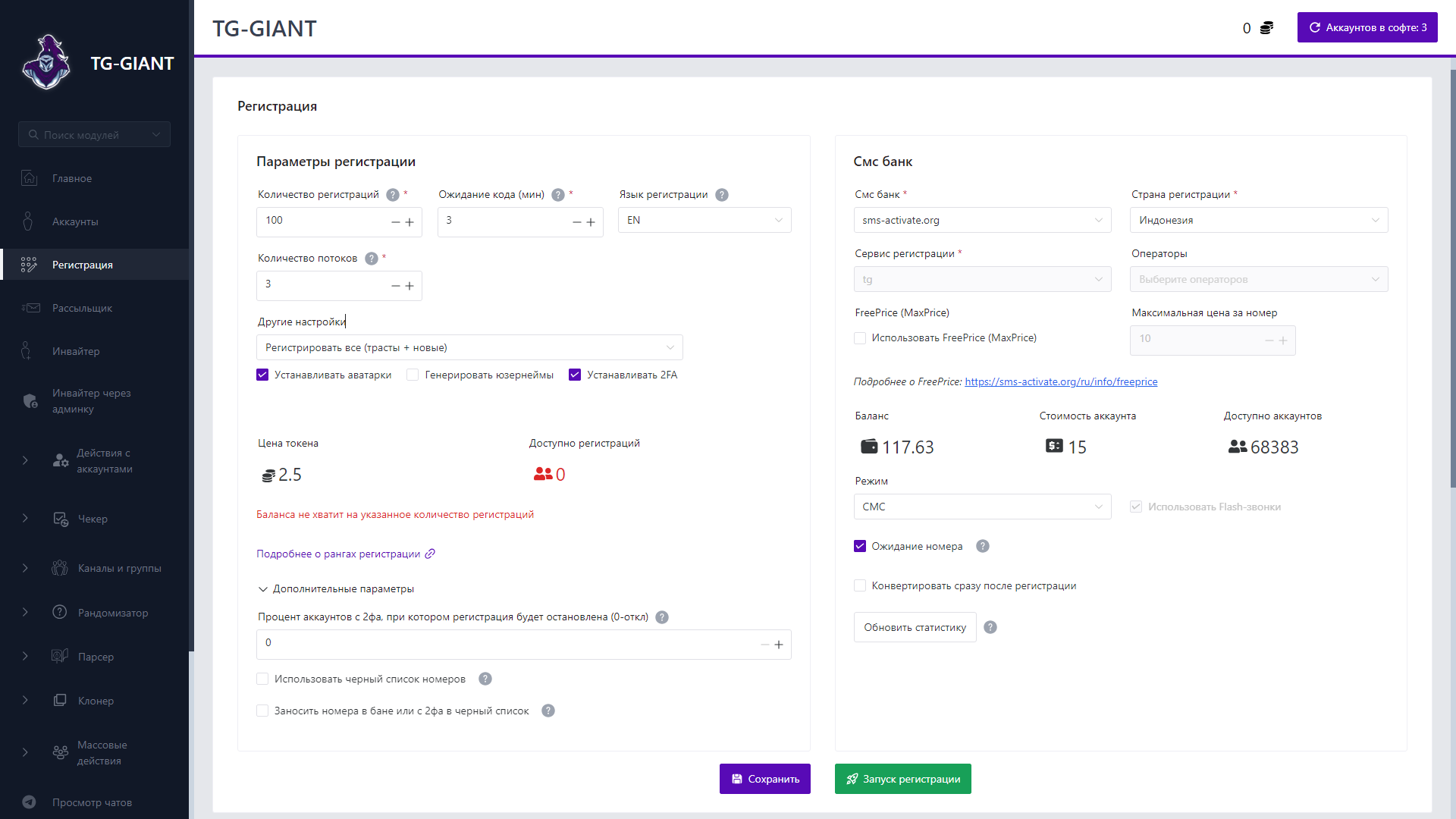Open the Режим СМС dropdown

tap(982, 507)
